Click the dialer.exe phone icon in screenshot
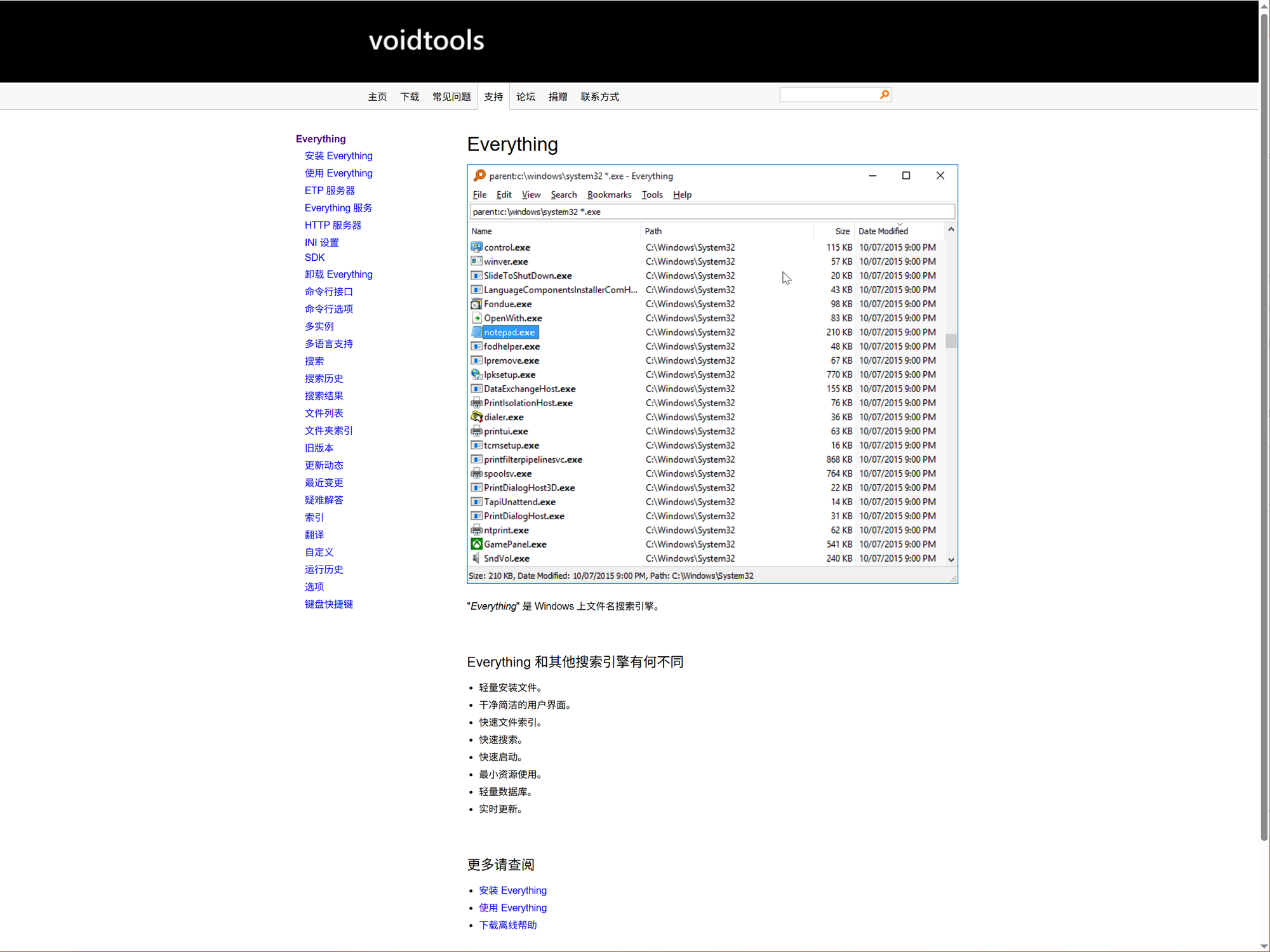This screenshot has height=952, width=1270. coord(477,417)
